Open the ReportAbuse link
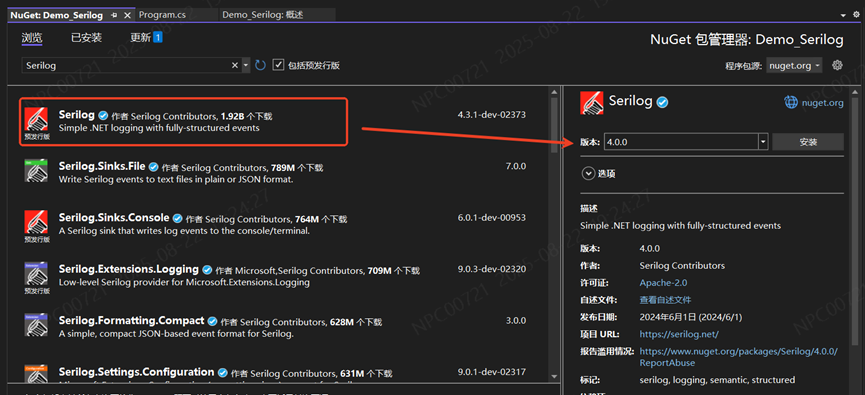The image size is (865, 395). pyautogui.click(x=667, y=363)
